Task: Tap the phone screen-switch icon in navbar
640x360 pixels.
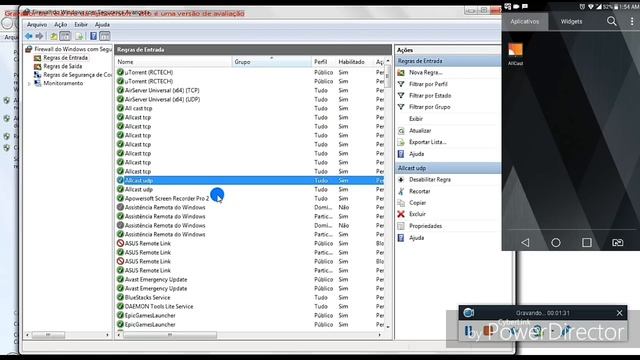Action: tap(618, 243)
